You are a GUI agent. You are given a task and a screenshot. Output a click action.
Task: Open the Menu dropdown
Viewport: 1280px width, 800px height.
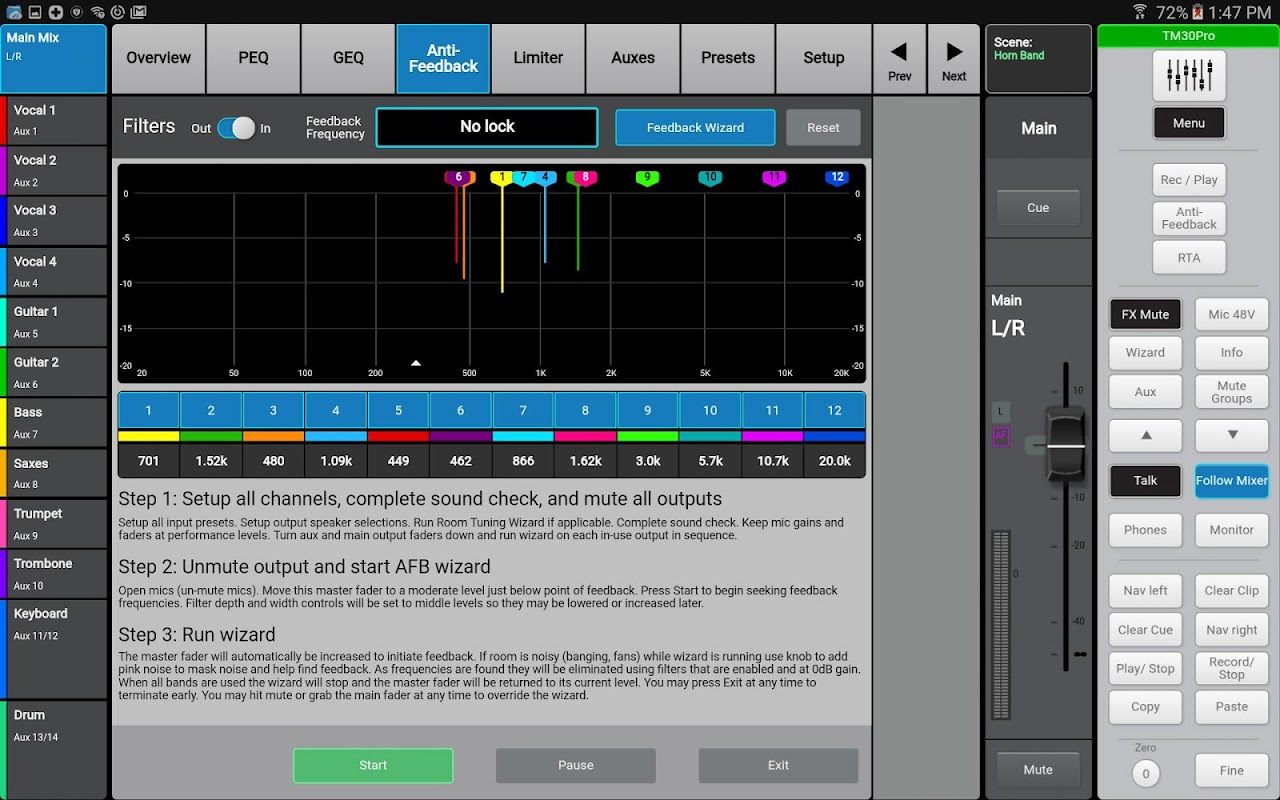click(1189, 123)
